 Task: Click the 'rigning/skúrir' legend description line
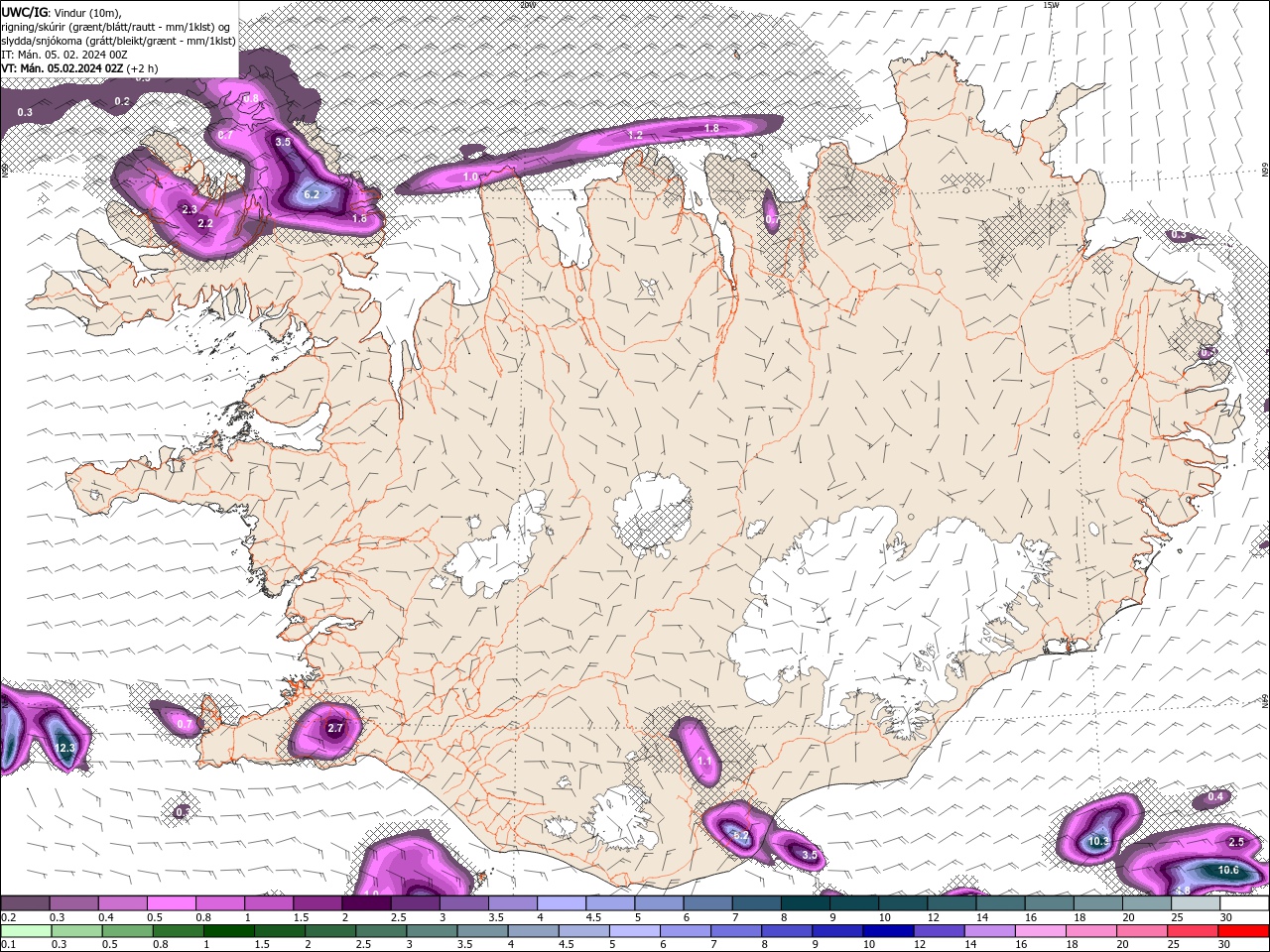pyautogui.click(x=118, y=26)
